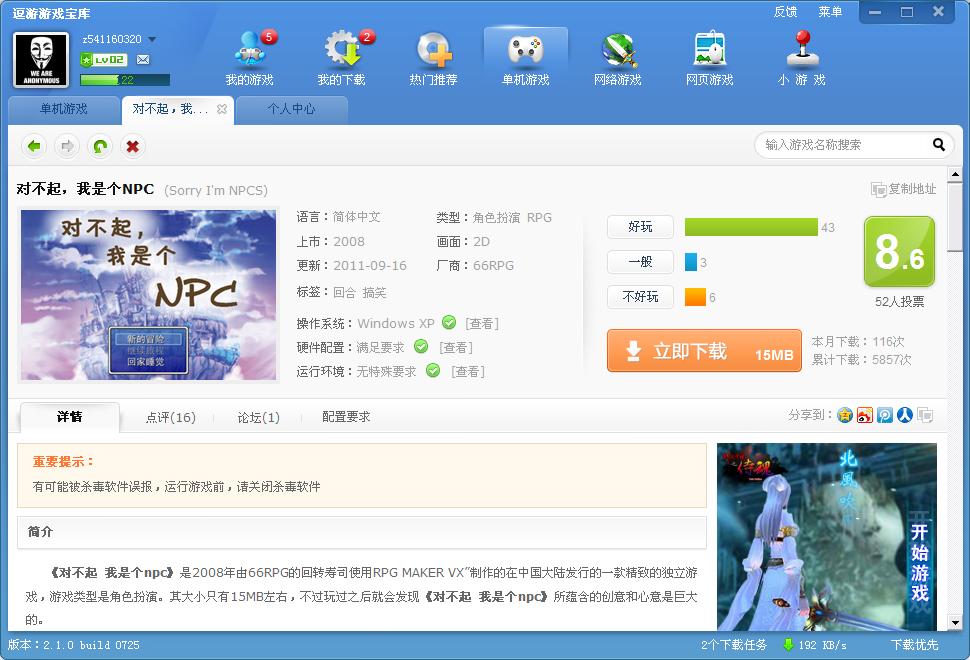Open 网页游戏 section
Viewport: 970px width, 660px height.
click(710, 58)
